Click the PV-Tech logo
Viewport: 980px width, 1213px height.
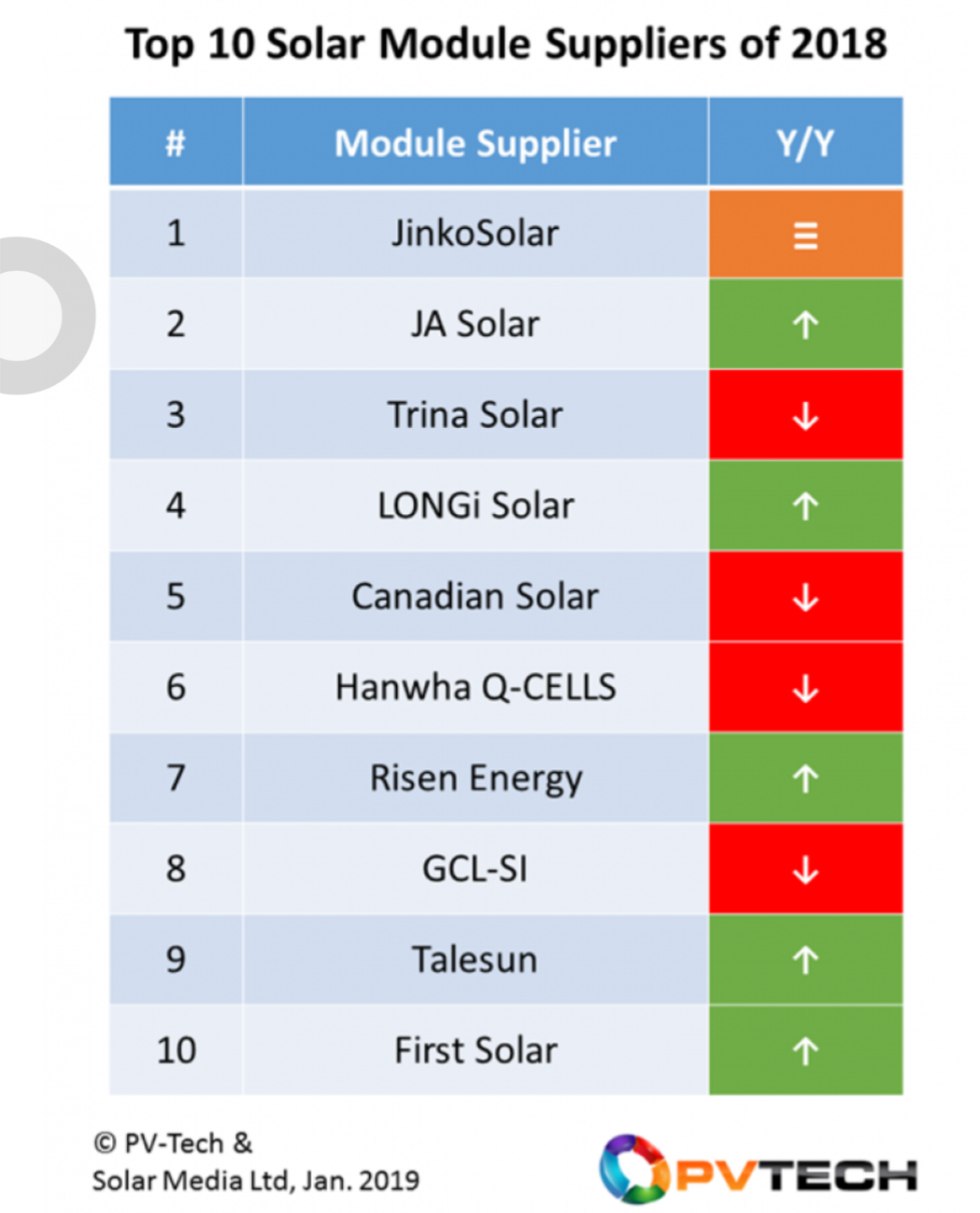[x=758, y=1169]
